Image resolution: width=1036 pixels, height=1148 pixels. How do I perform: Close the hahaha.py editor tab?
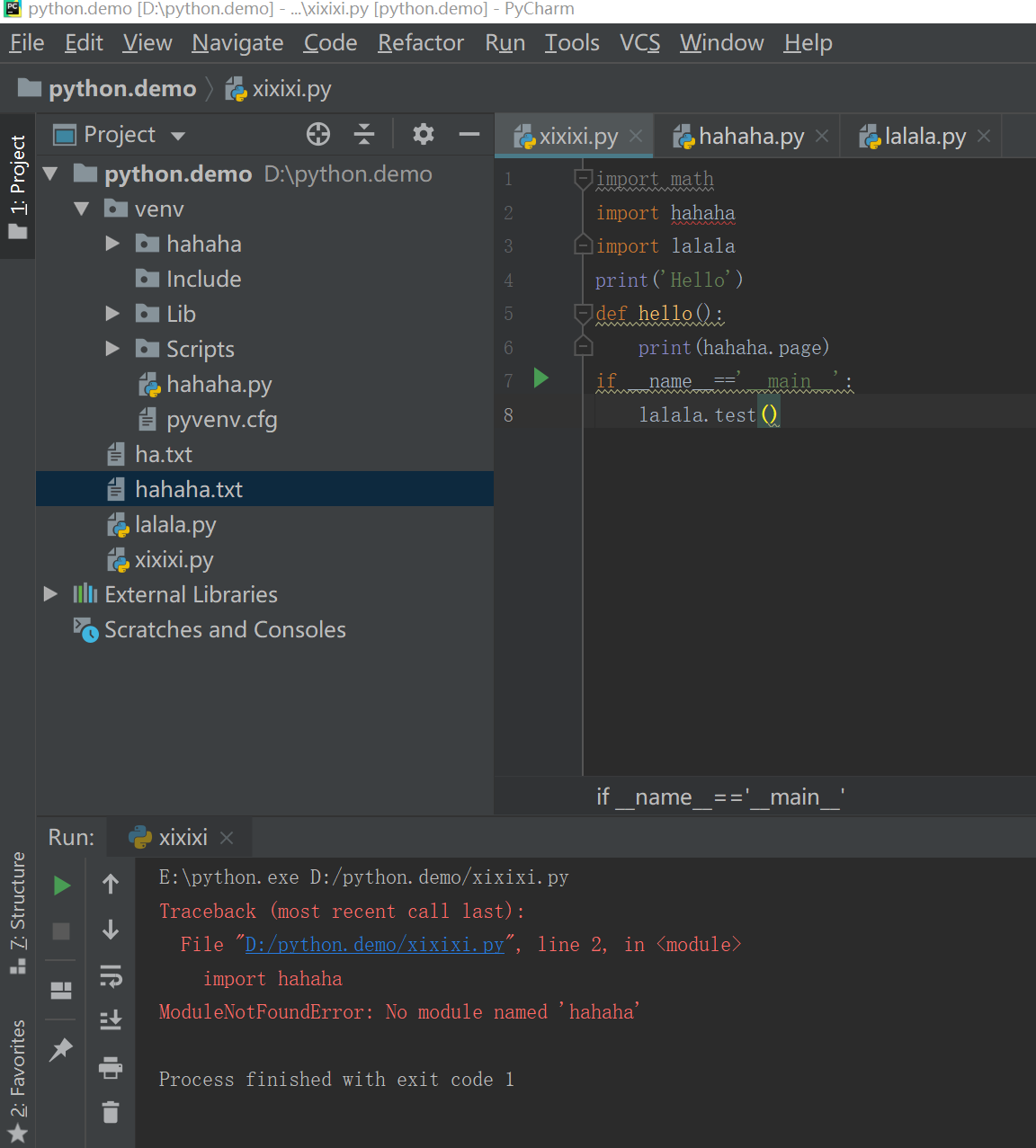click(x=822, y=136)
